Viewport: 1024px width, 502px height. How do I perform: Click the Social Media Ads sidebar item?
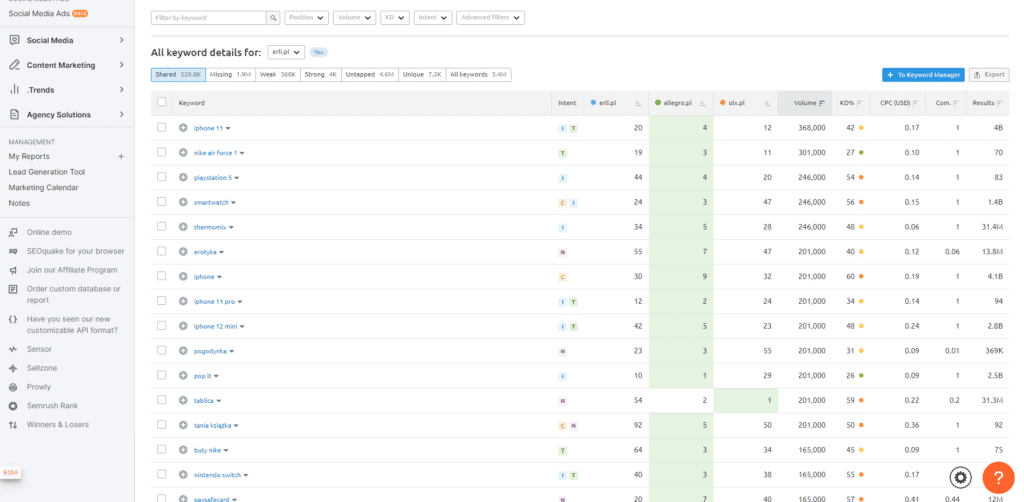tap(39, 13)
